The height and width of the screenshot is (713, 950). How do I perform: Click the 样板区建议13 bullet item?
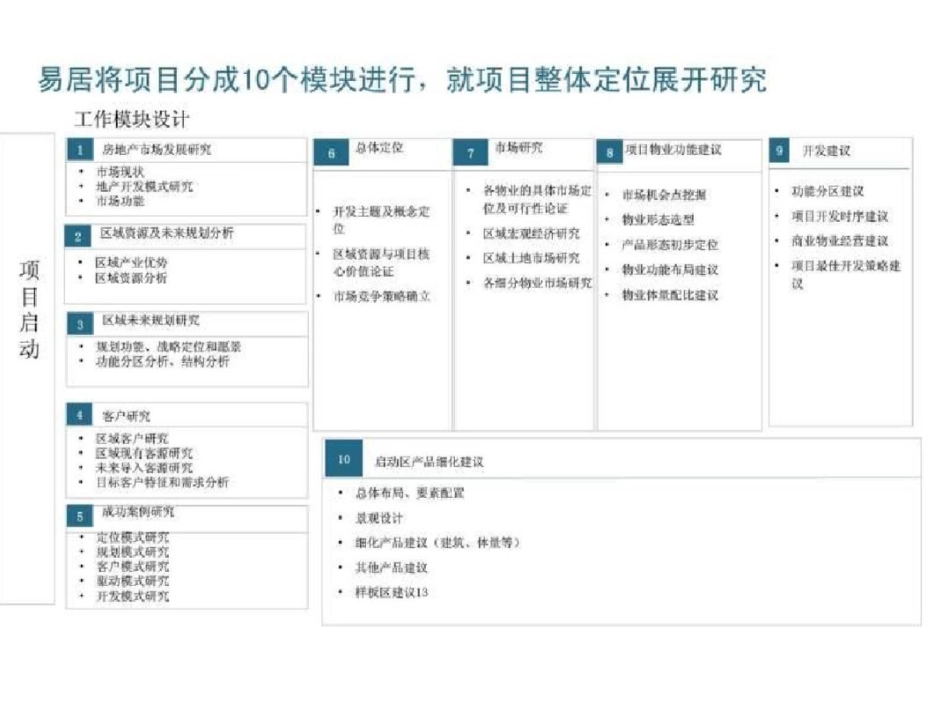[391, 593]
